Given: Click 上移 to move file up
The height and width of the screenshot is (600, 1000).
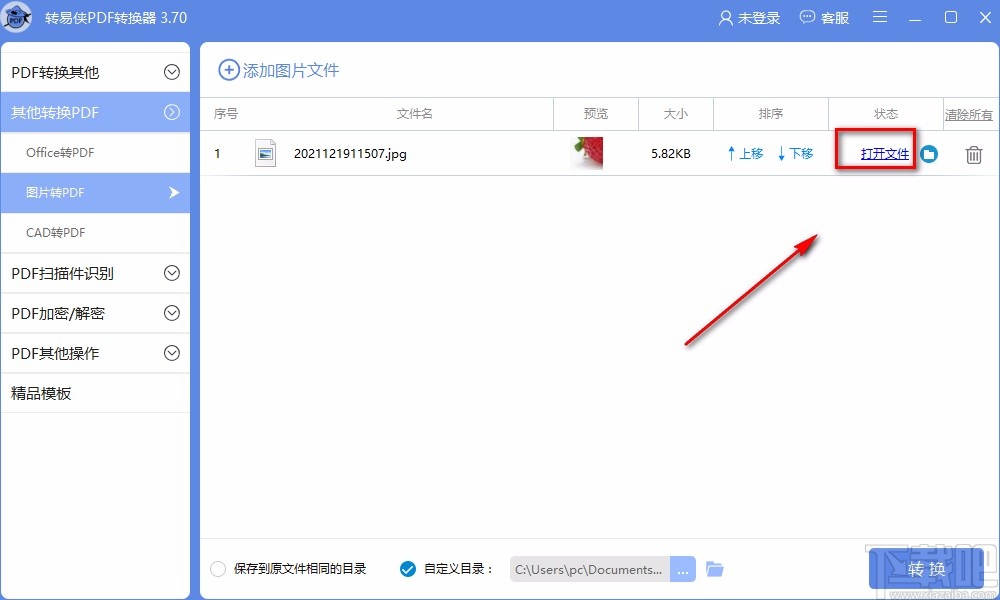Looking at the screenshot, I should (x=745, y=153).
